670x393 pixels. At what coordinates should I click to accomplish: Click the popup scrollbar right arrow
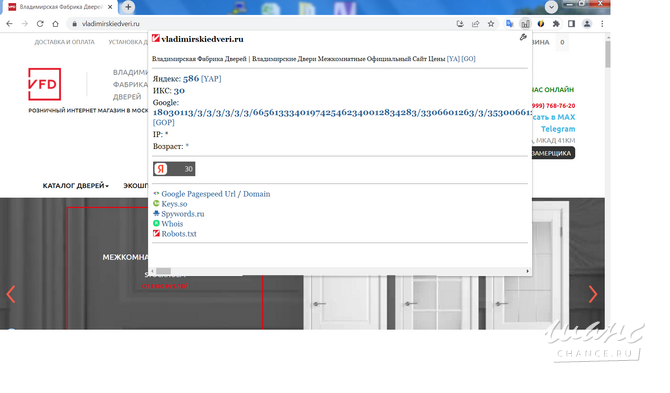(x=527, y=271)
